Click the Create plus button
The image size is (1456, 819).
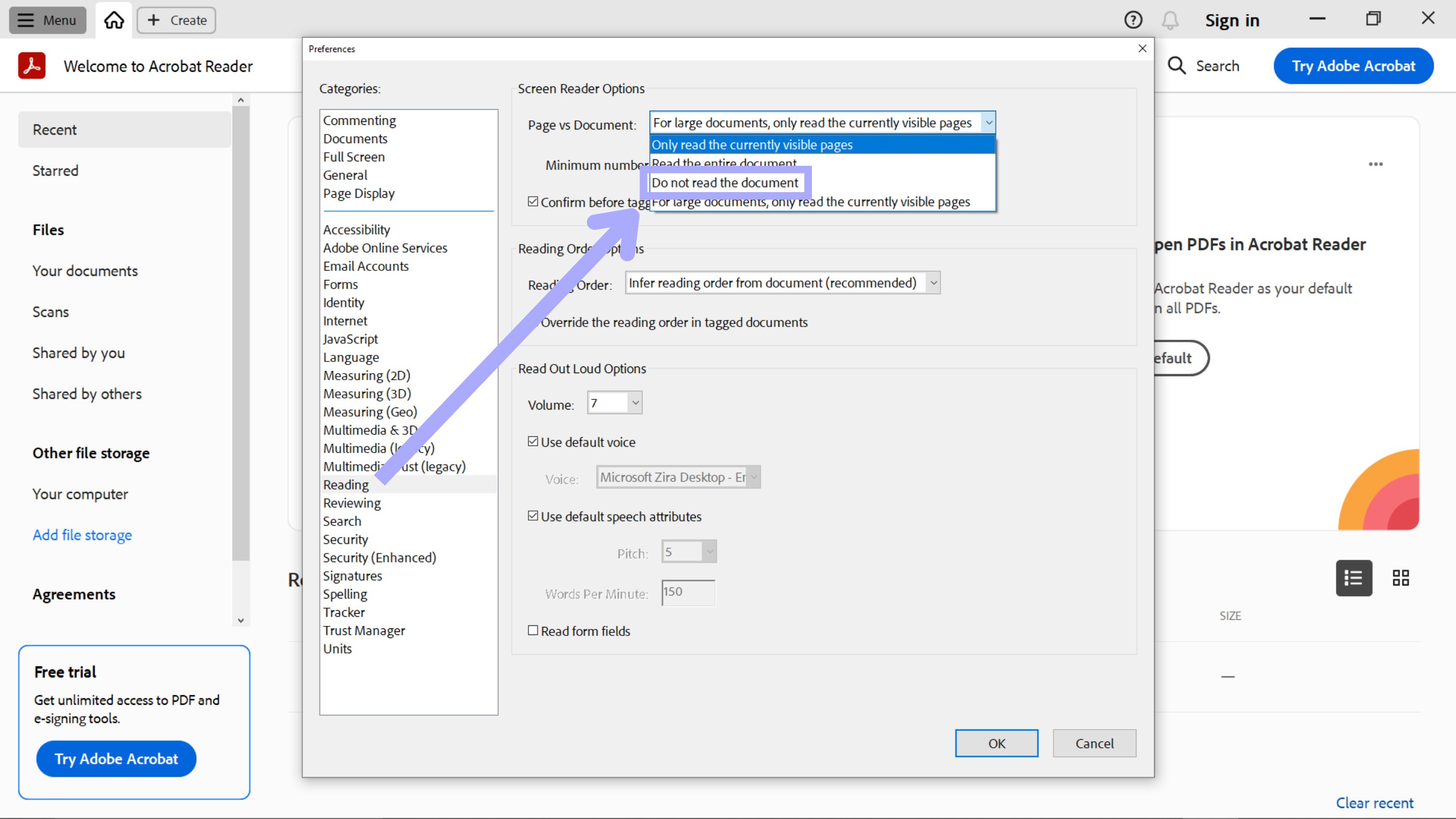(x=176, y=20)
